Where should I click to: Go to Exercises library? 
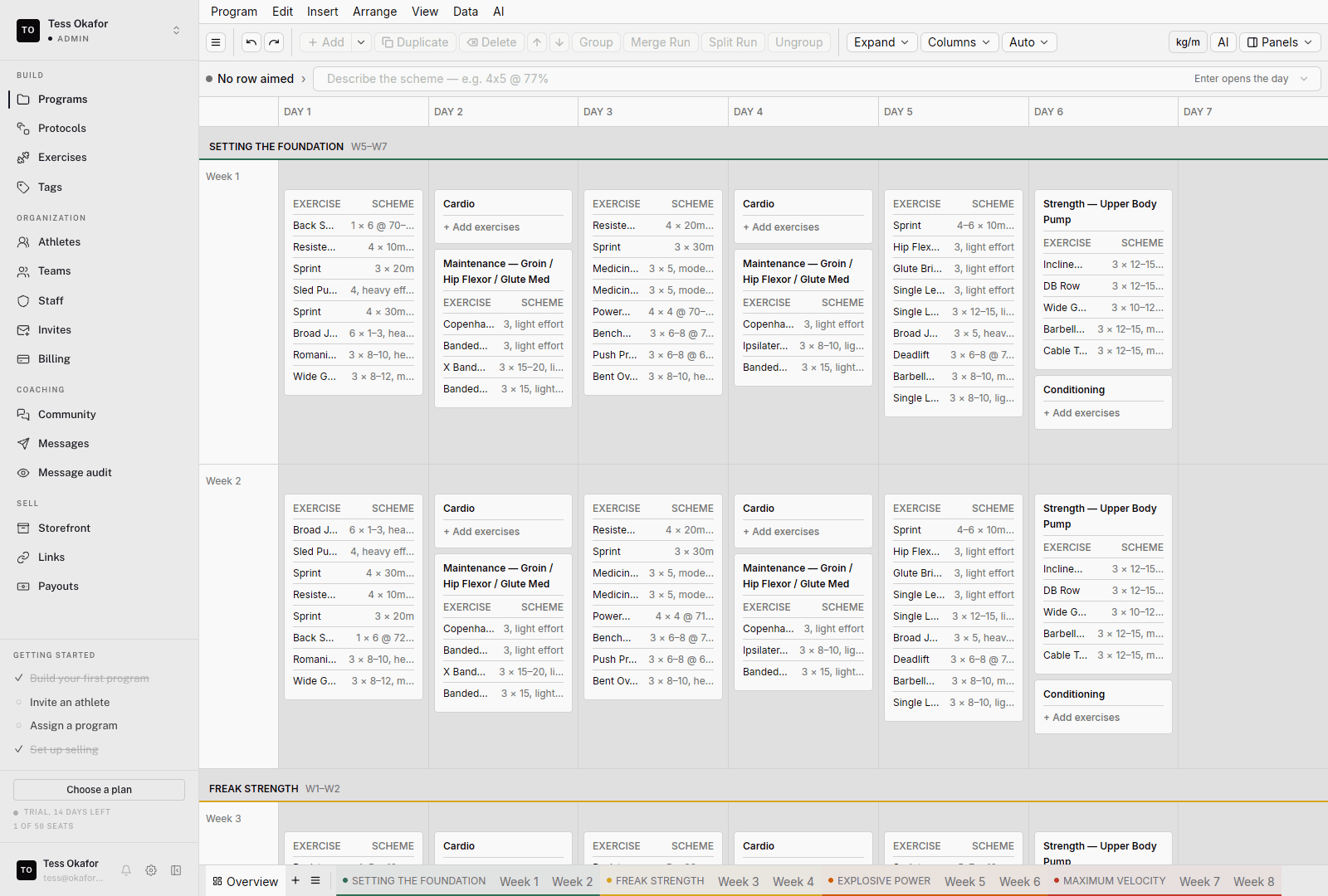click(x=100, y=158)
